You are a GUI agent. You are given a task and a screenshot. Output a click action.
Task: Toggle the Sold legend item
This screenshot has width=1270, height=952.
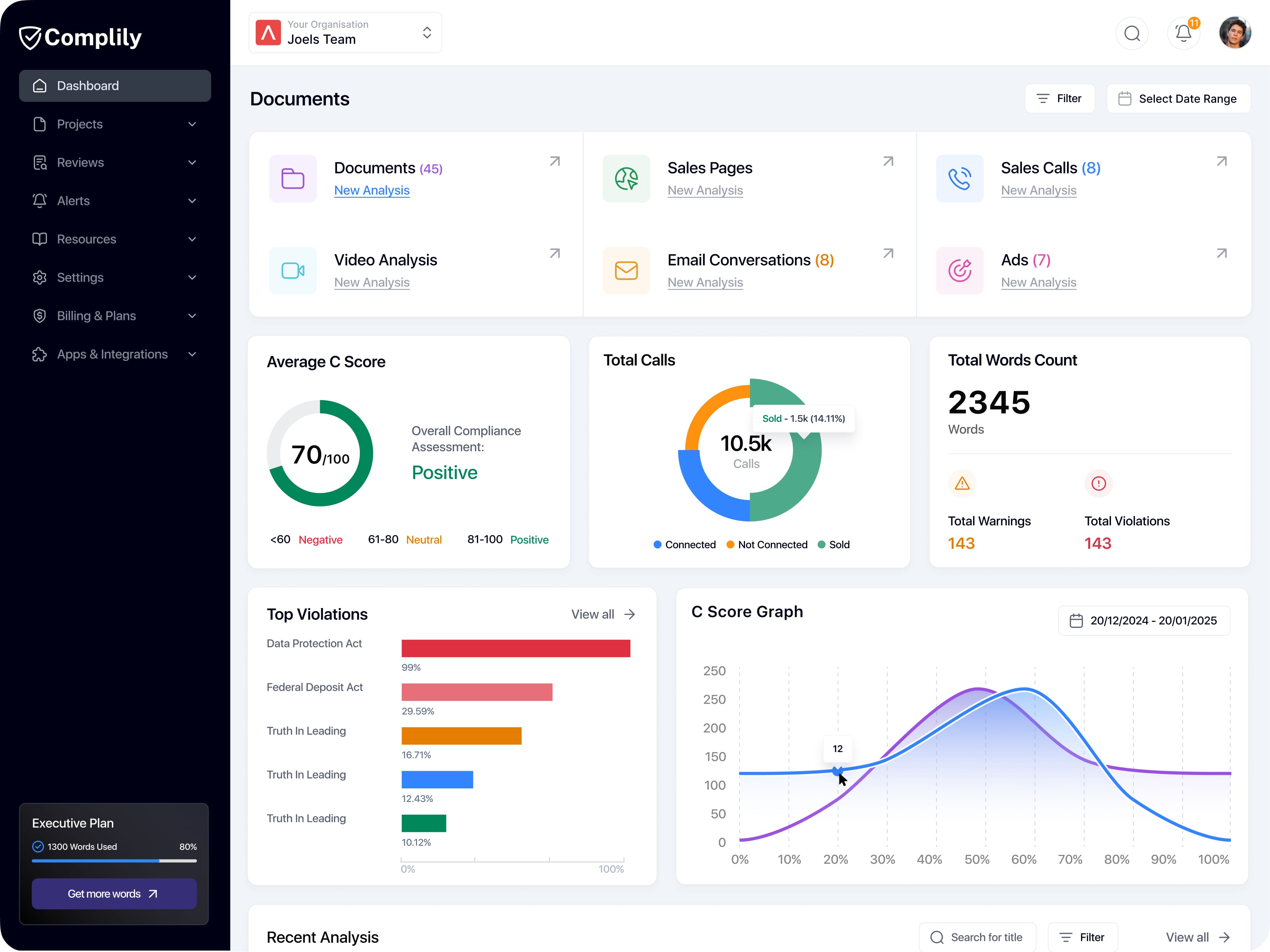point(834,544)
